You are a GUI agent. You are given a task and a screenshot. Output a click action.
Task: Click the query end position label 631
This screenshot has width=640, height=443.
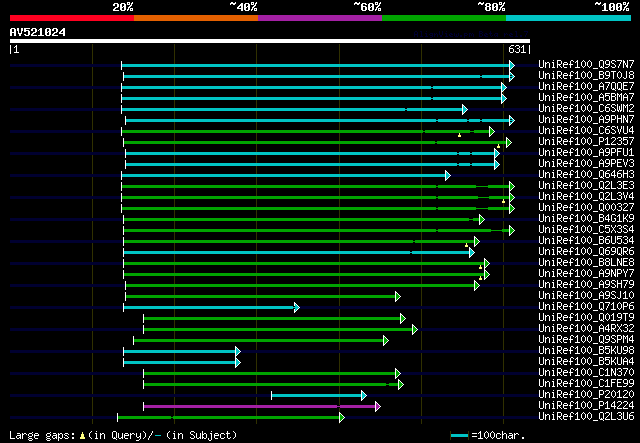(x=517, y=49)
